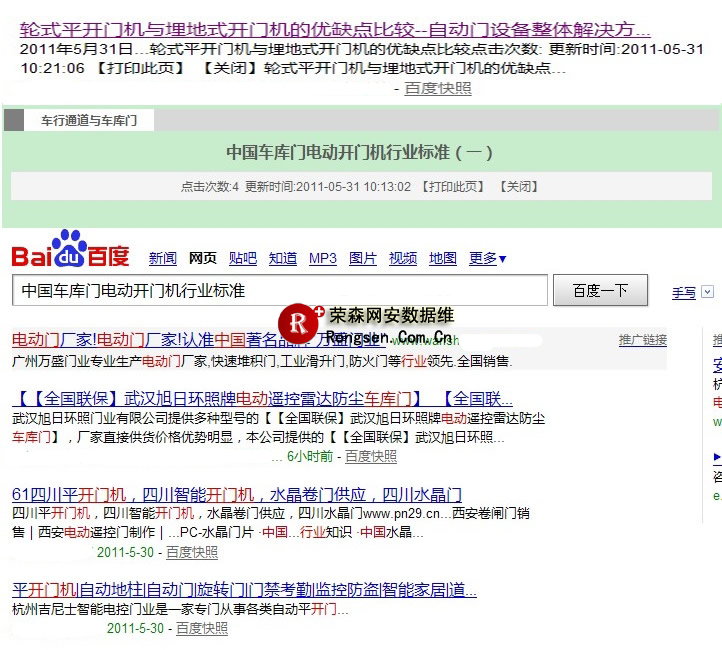Open the 视频 video search tab

(402, 259)
